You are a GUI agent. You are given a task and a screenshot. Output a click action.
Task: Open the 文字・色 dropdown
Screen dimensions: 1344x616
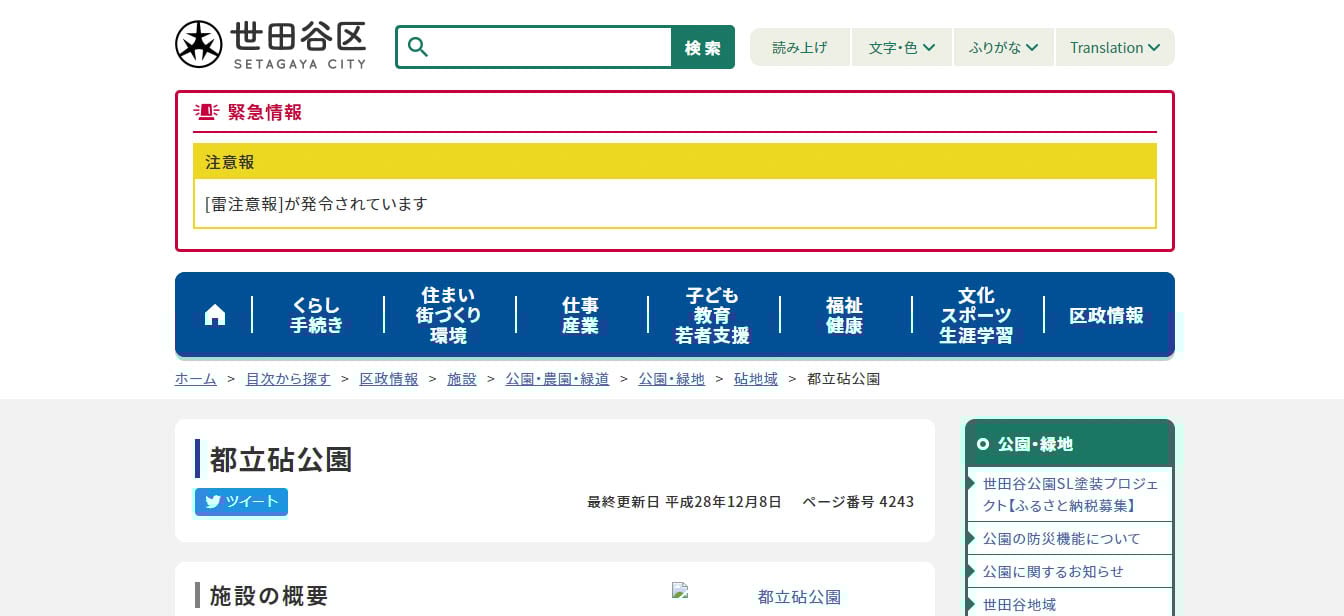[x=902, y=47]
